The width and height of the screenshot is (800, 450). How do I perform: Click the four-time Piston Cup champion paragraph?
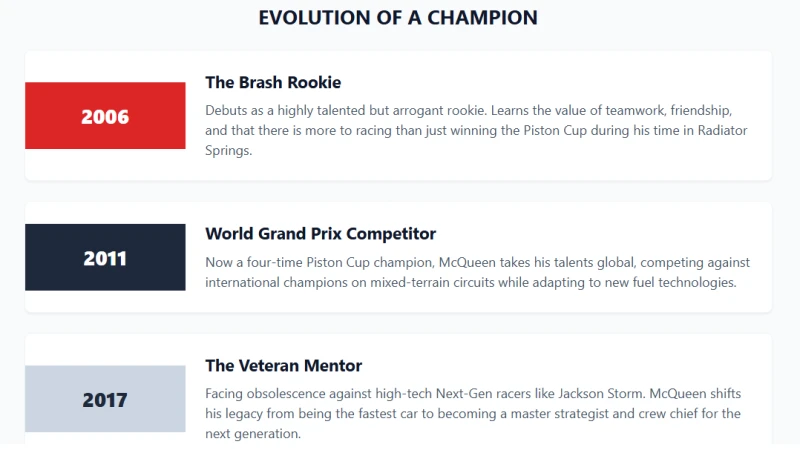tap(478, 272)
